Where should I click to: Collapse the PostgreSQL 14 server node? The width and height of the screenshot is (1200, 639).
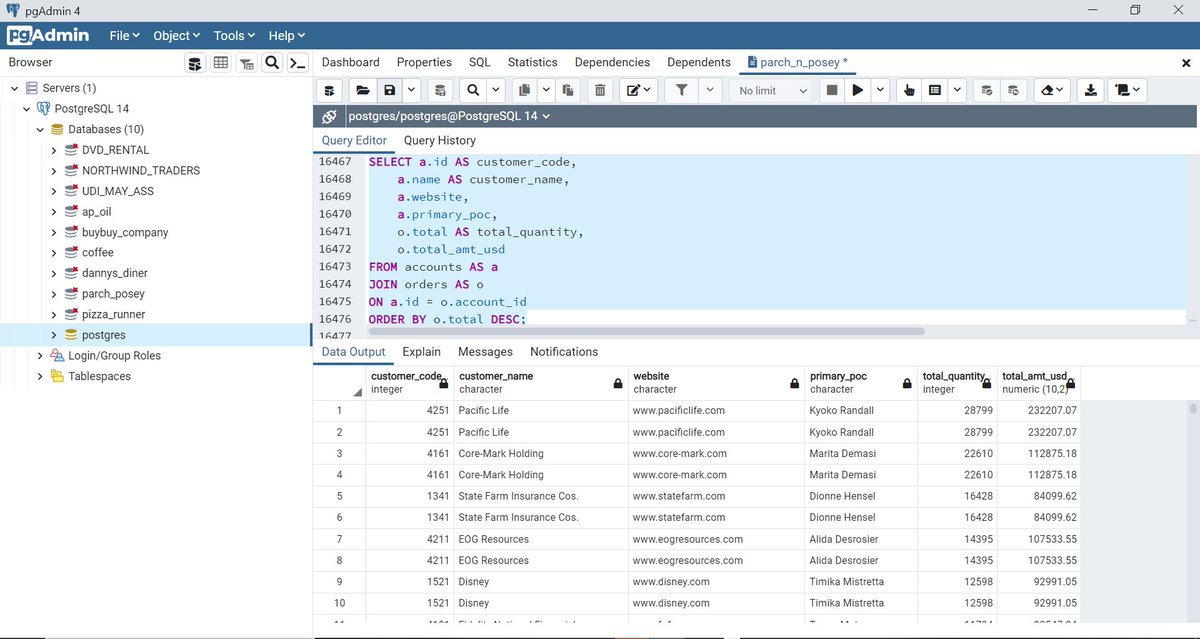tap(28, 108)
